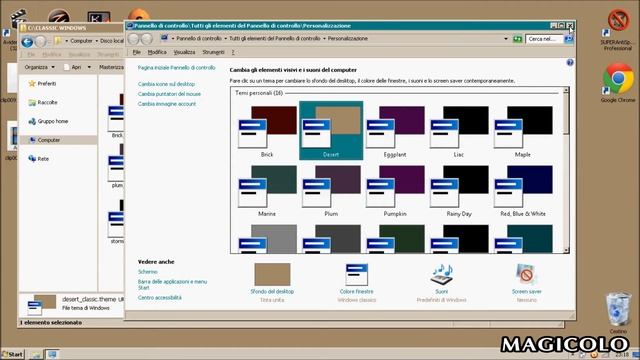Click Tutti gli elementi breadcrumb segment
The height and width of the screenshot is (360, 640).
pos(275,38)
